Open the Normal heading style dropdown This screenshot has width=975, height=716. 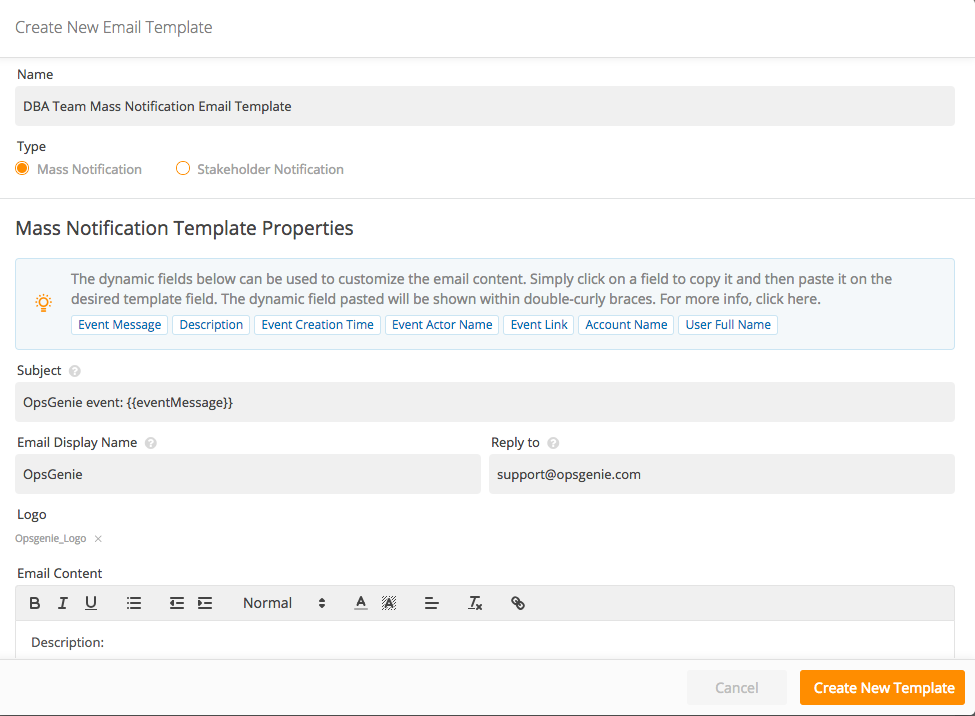point(284,603)
